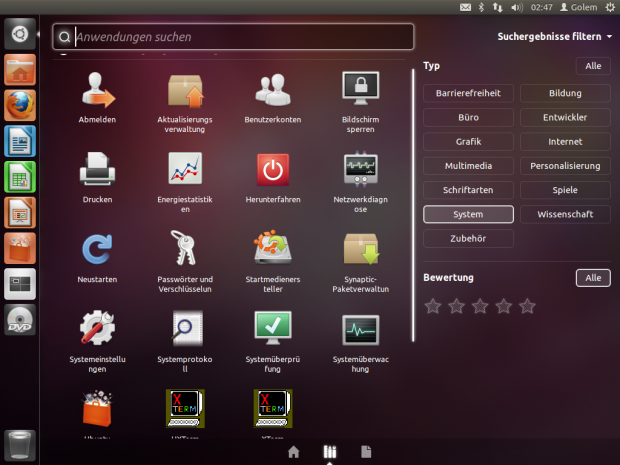Click Firefox in the launcher

click(x=20, y=105)
